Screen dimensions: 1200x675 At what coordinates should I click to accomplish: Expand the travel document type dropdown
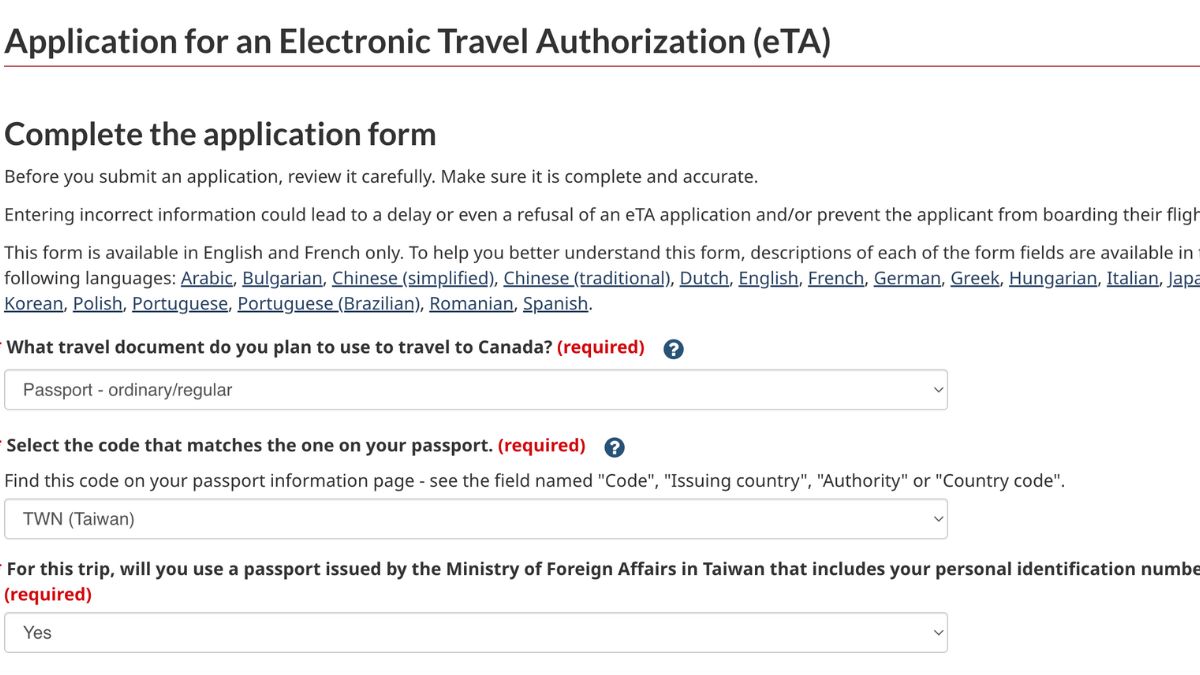pyautogui.click(x=476, y=390)
